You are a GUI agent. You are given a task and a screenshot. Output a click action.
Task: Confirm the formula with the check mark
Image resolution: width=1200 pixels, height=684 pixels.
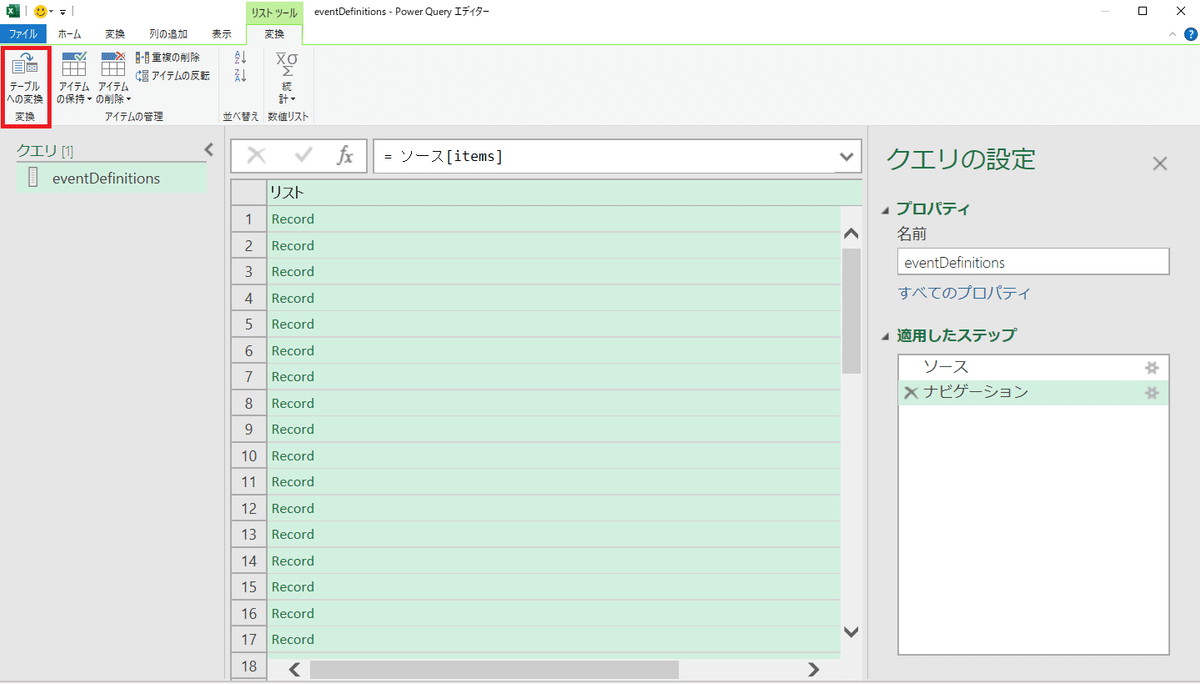click(x=304, y=156)
